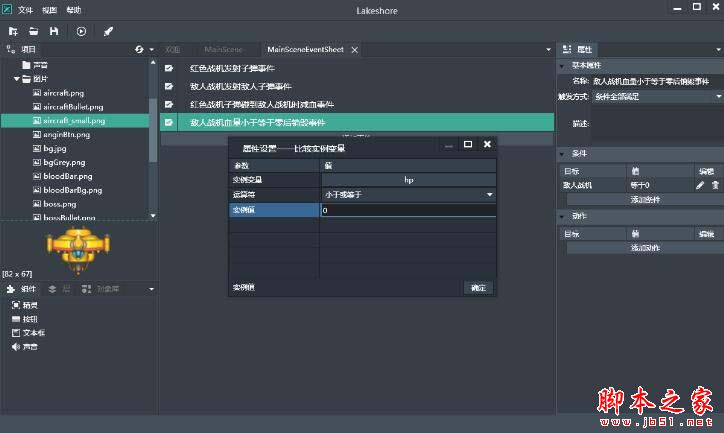
Task: Select the 精灵 sprite component
Action: pyautogui.click(x=25, y=305)
